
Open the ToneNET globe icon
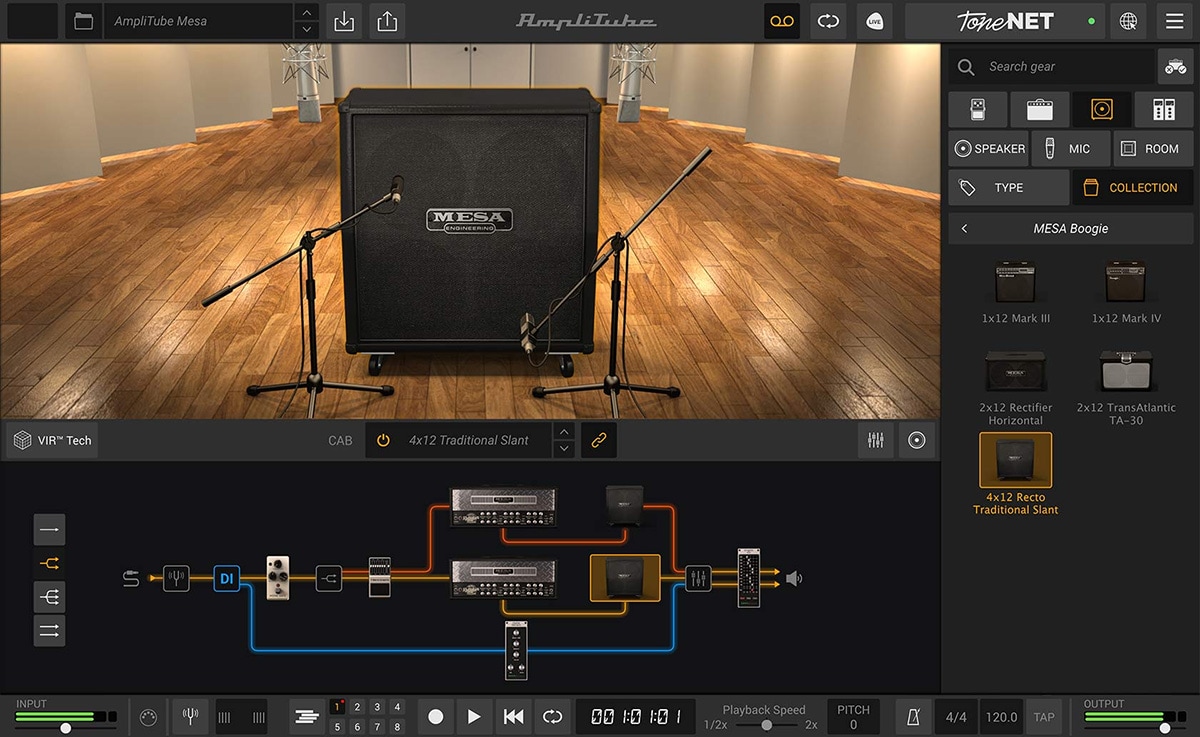pos(1128,21)
